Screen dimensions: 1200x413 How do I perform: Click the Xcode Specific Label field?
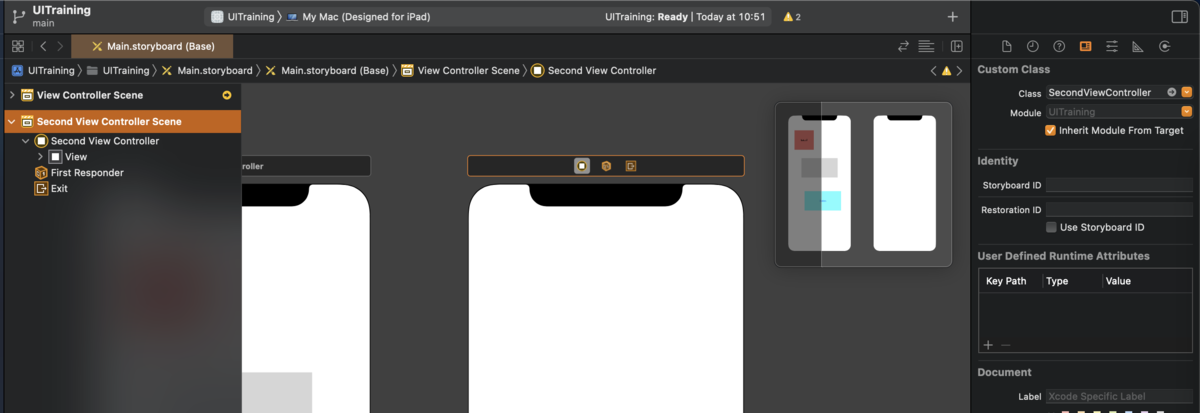(1119, 397)
